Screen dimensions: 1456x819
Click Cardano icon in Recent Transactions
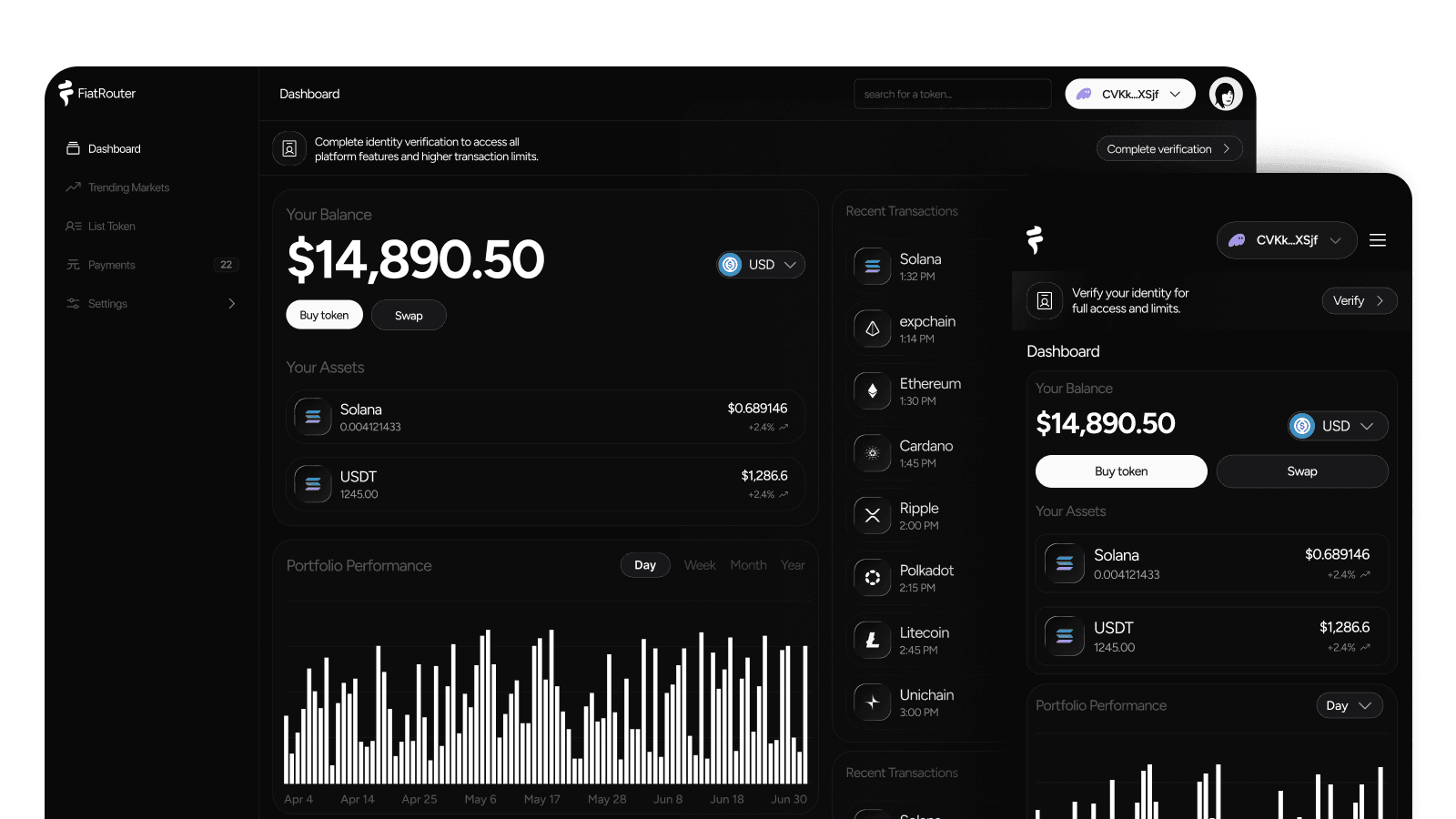coord(873,453)
